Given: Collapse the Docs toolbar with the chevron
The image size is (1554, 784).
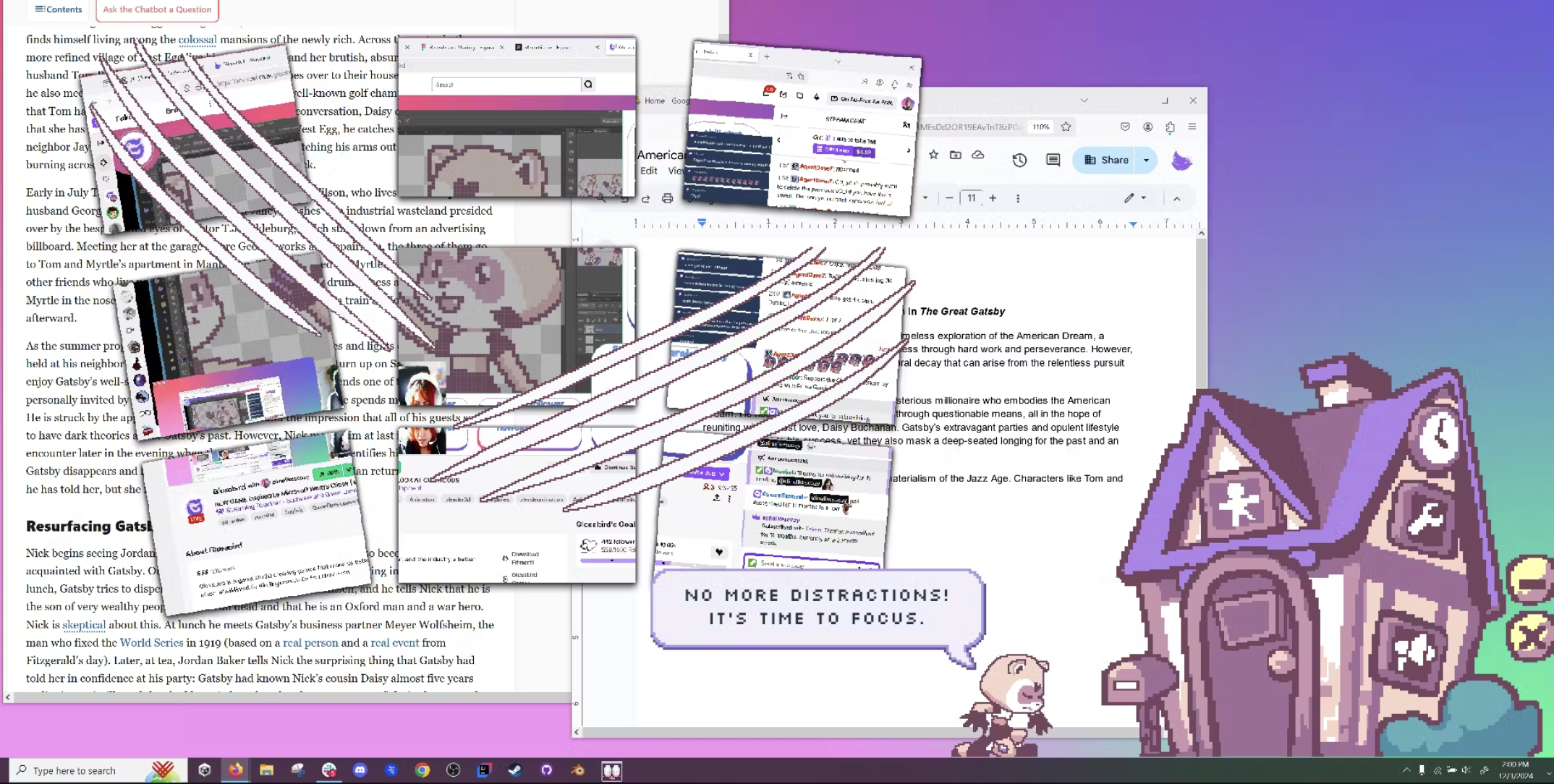Looking at the screenshot, I should (1176, 198).
